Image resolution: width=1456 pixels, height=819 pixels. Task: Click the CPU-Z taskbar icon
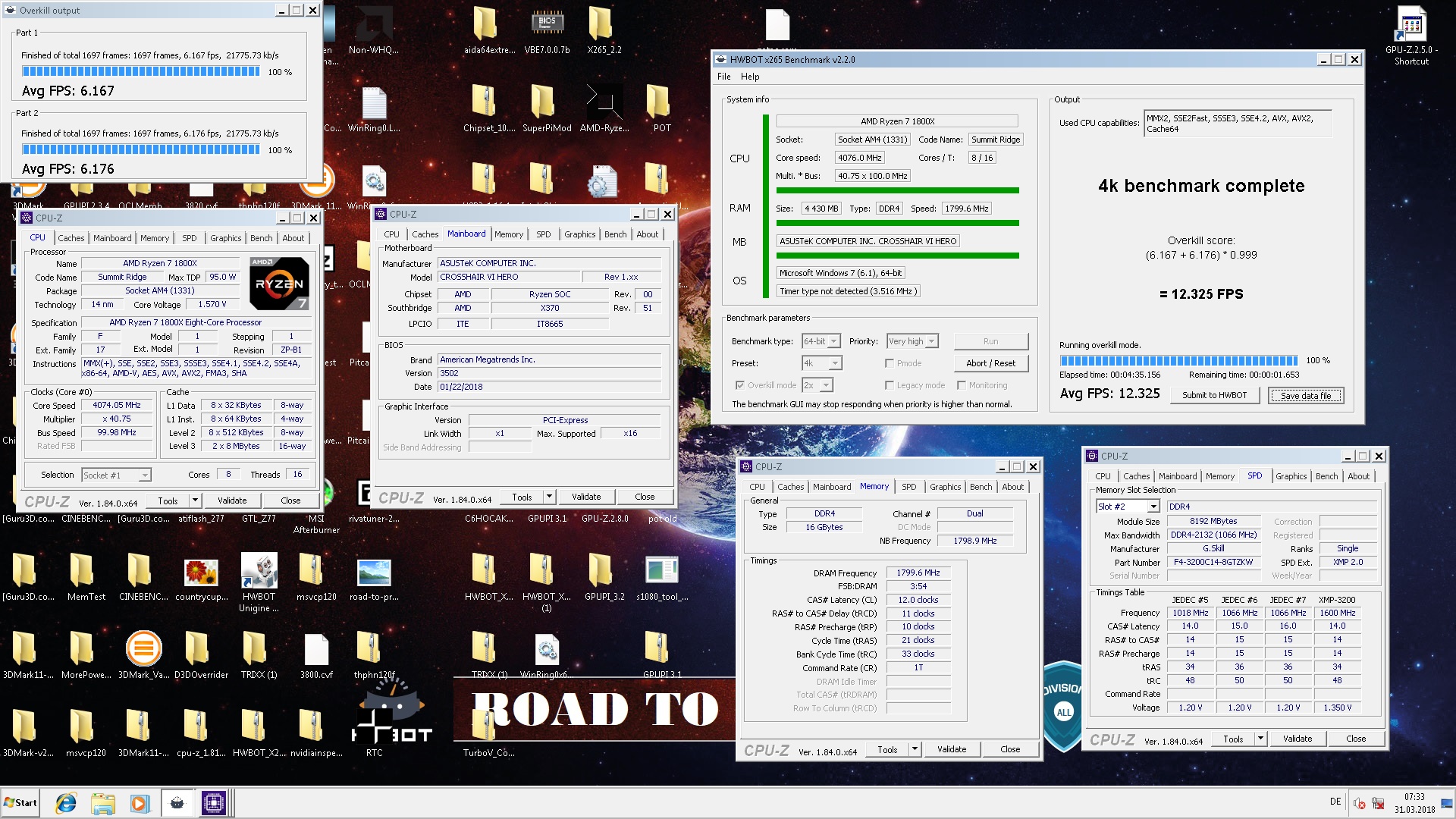point(213,802)
